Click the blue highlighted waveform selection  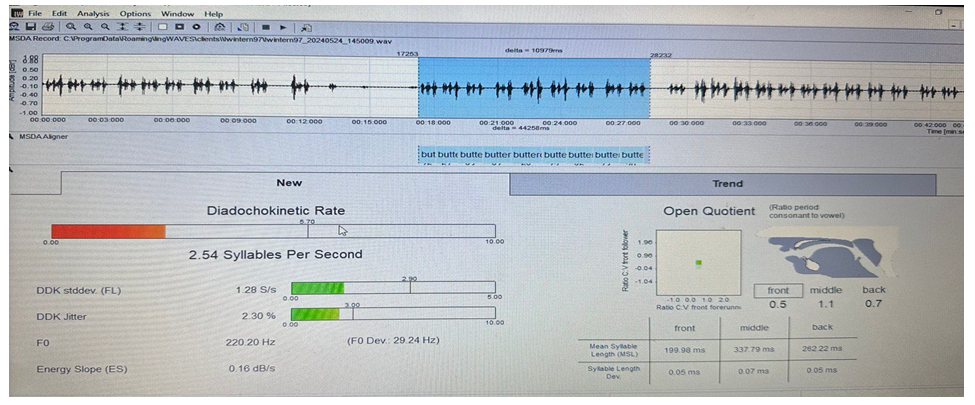pyautogui.click(x=533, y=87)
